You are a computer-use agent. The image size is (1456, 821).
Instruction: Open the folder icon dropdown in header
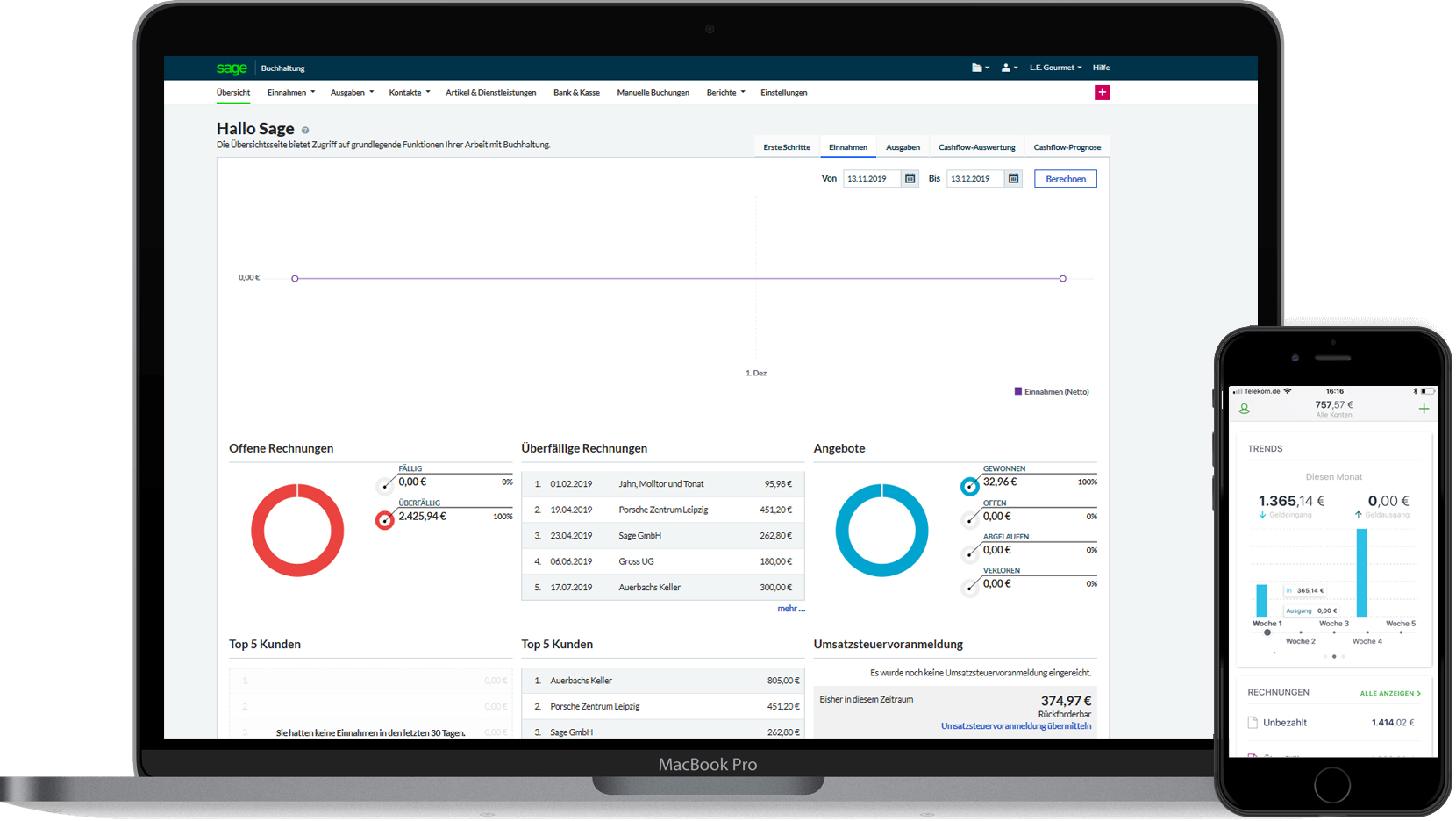[x=981, y=68]
